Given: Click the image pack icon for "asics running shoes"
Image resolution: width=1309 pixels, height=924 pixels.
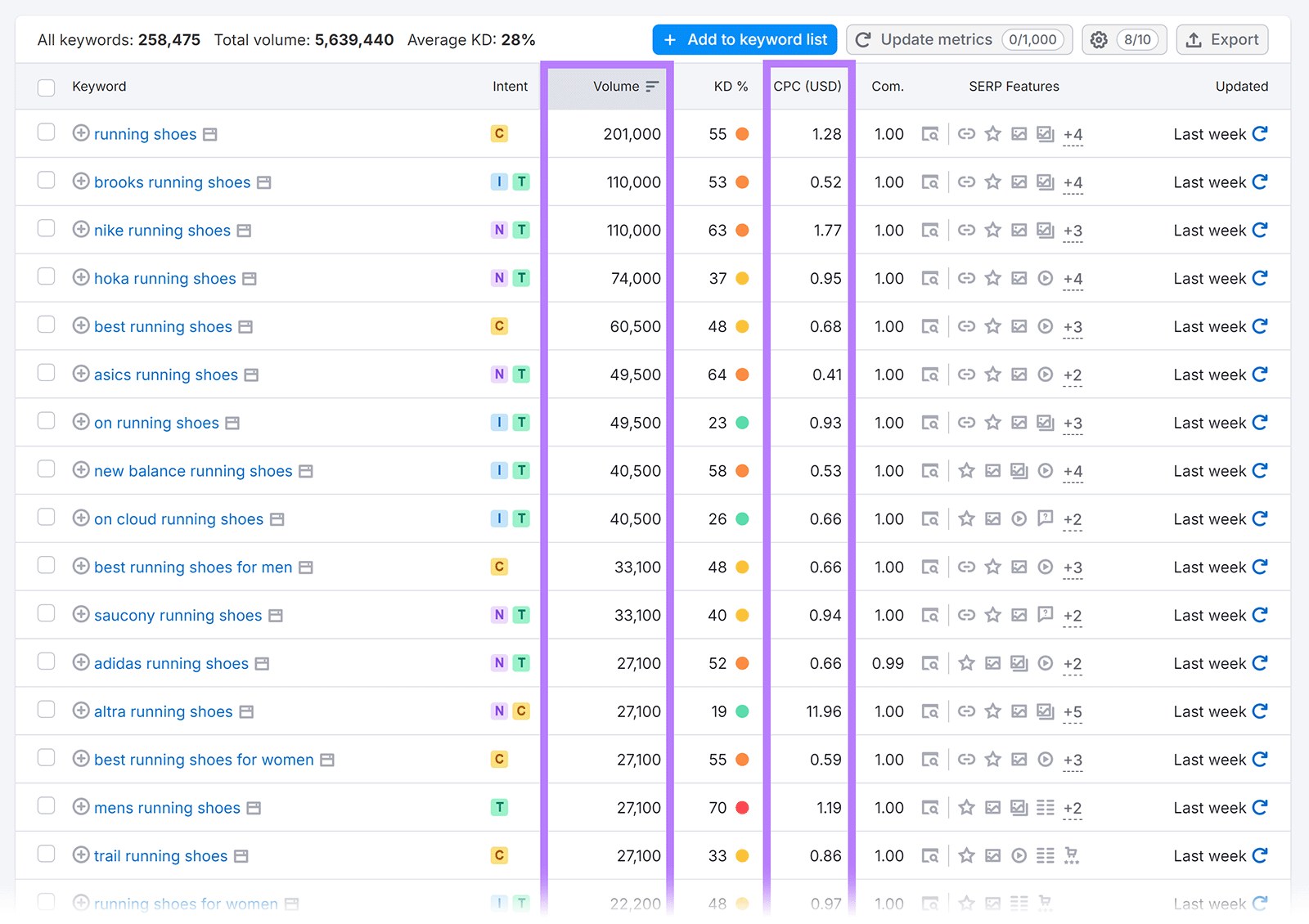Looking at the screenshot, I should coord(1019,375).
